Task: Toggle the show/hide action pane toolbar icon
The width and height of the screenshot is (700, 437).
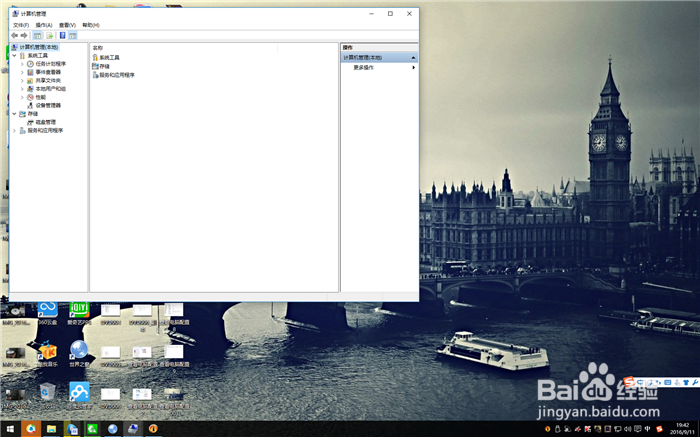Action: pyautogui.click(x=72, y=35)
